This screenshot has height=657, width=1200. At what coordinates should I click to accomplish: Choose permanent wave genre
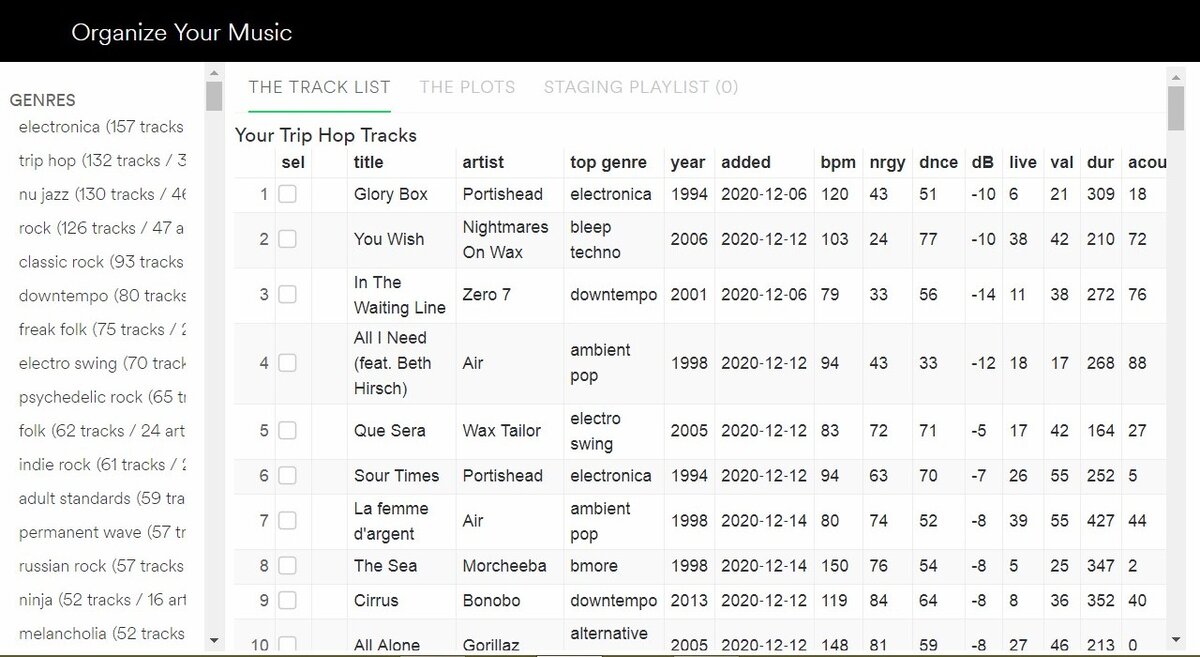click(102, 532)
